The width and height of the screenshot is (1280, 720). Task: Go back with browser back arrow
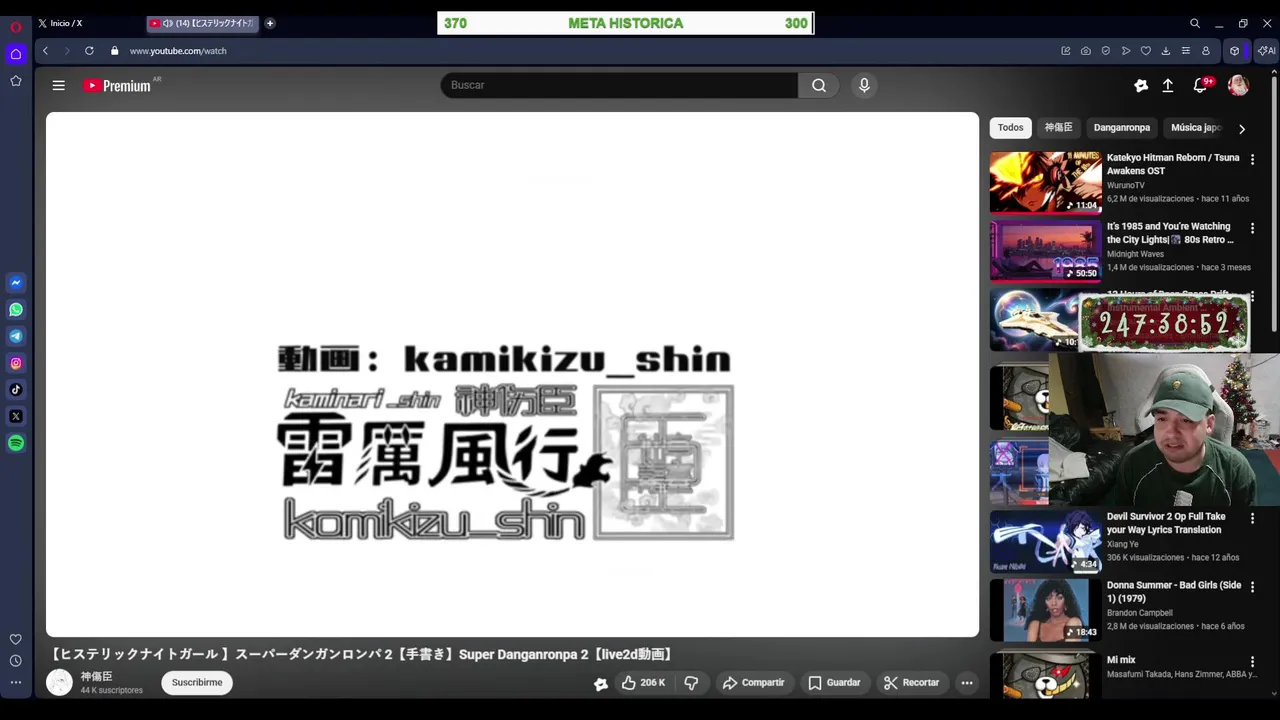click(x=45, y=51)
